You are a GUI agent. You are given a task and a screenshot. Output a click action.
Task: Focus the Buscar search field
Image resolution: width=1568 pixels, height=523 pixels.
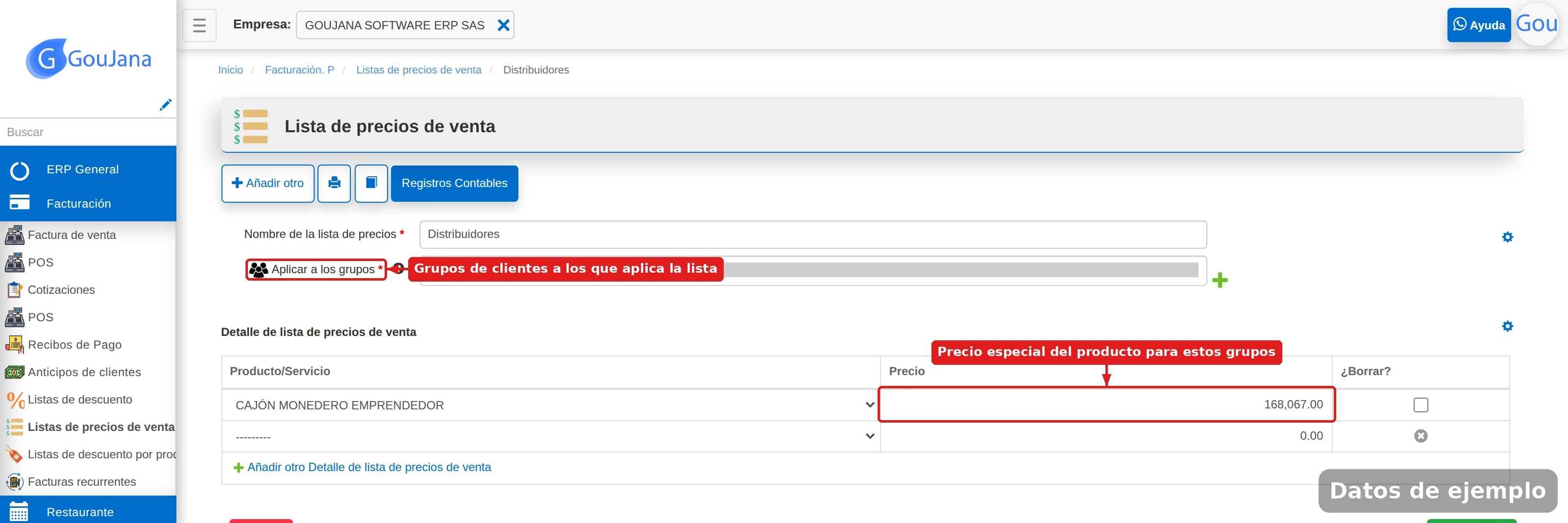pyautogui.click(x=88, y=132)
